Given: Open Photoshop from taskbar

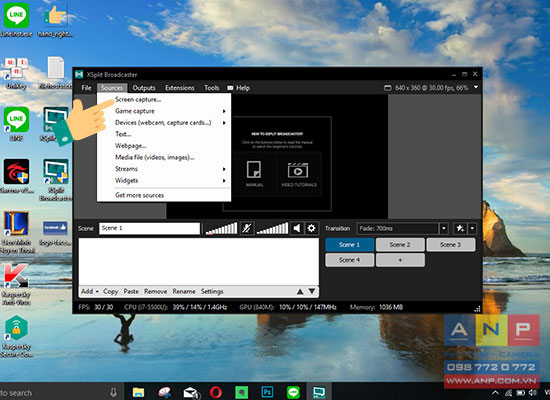Looking at the screenshot, I should point(267,392).
